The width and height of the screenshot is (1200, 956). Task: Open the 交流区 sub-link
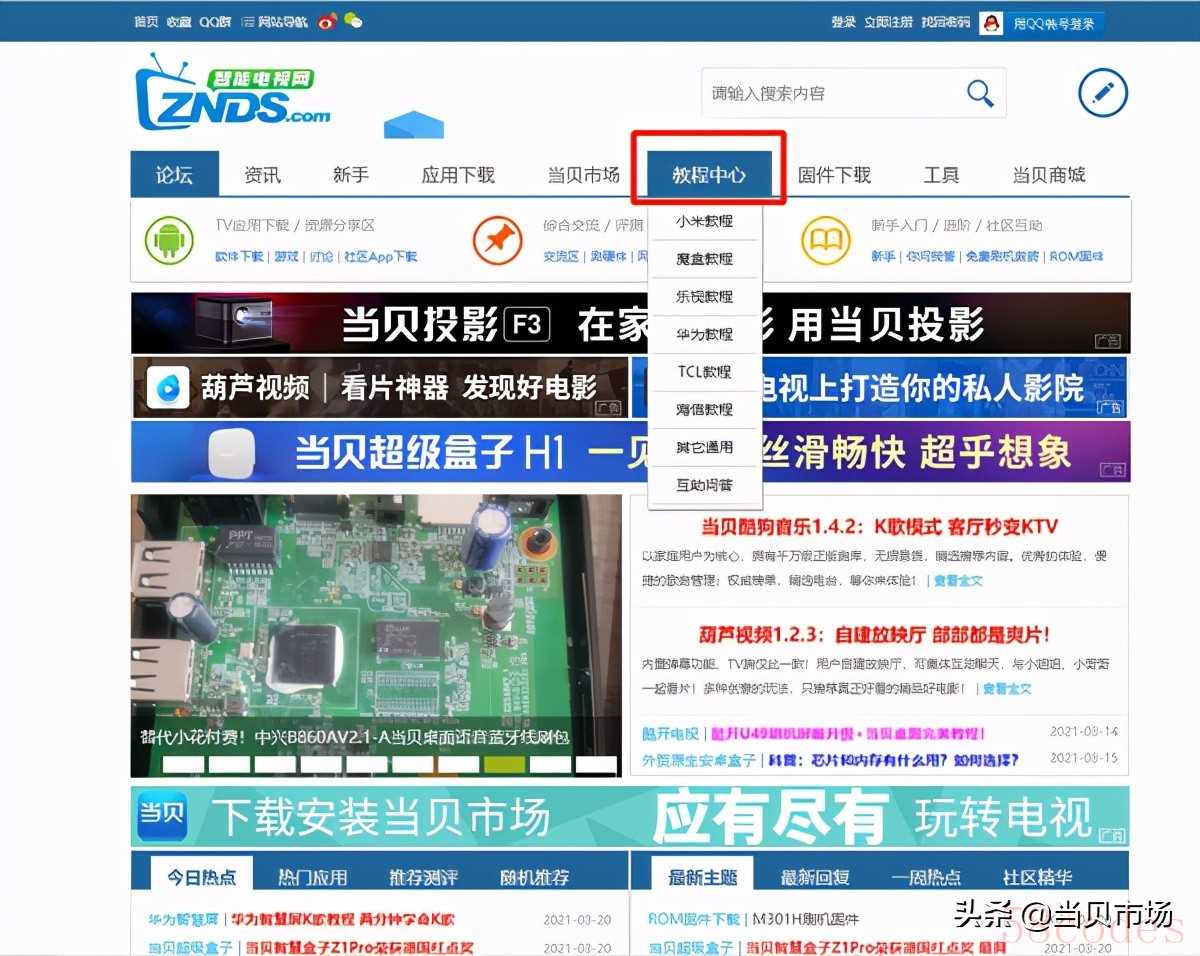click(561, 257)
